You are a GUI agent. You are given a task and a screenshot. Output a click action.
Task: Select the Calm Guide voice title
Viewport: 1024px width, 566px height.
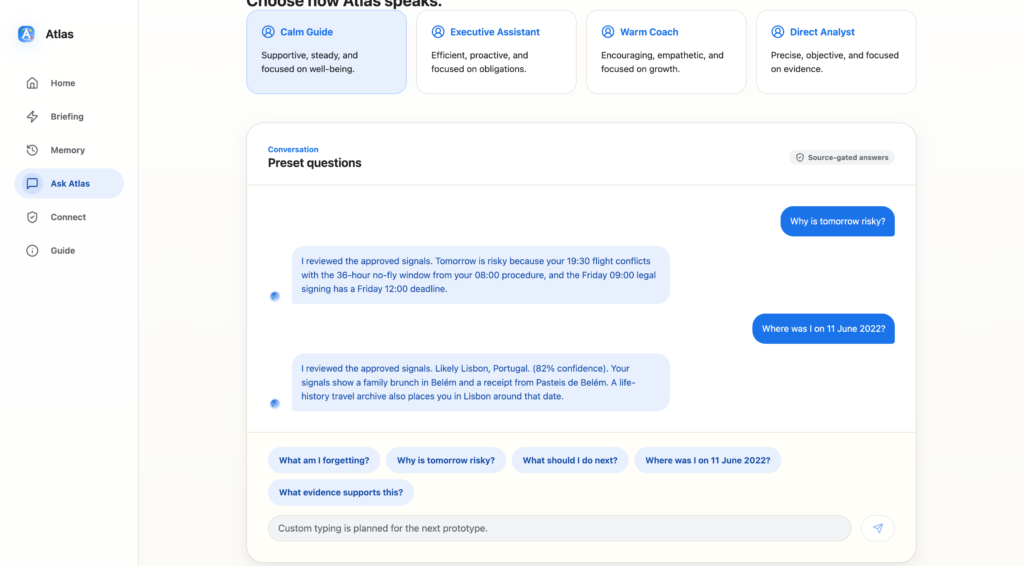tap(306, 31)
